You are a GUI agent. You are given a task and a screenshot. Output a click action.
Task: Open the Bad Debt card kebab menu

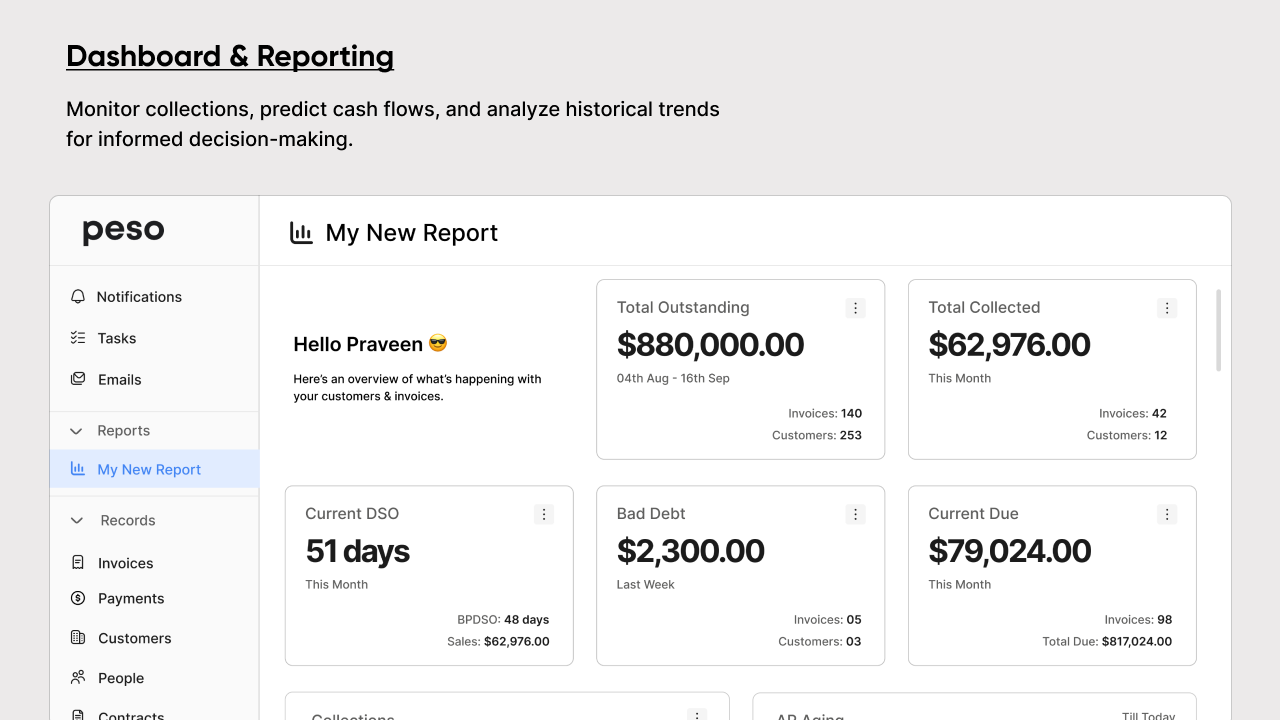coord(855,514)
